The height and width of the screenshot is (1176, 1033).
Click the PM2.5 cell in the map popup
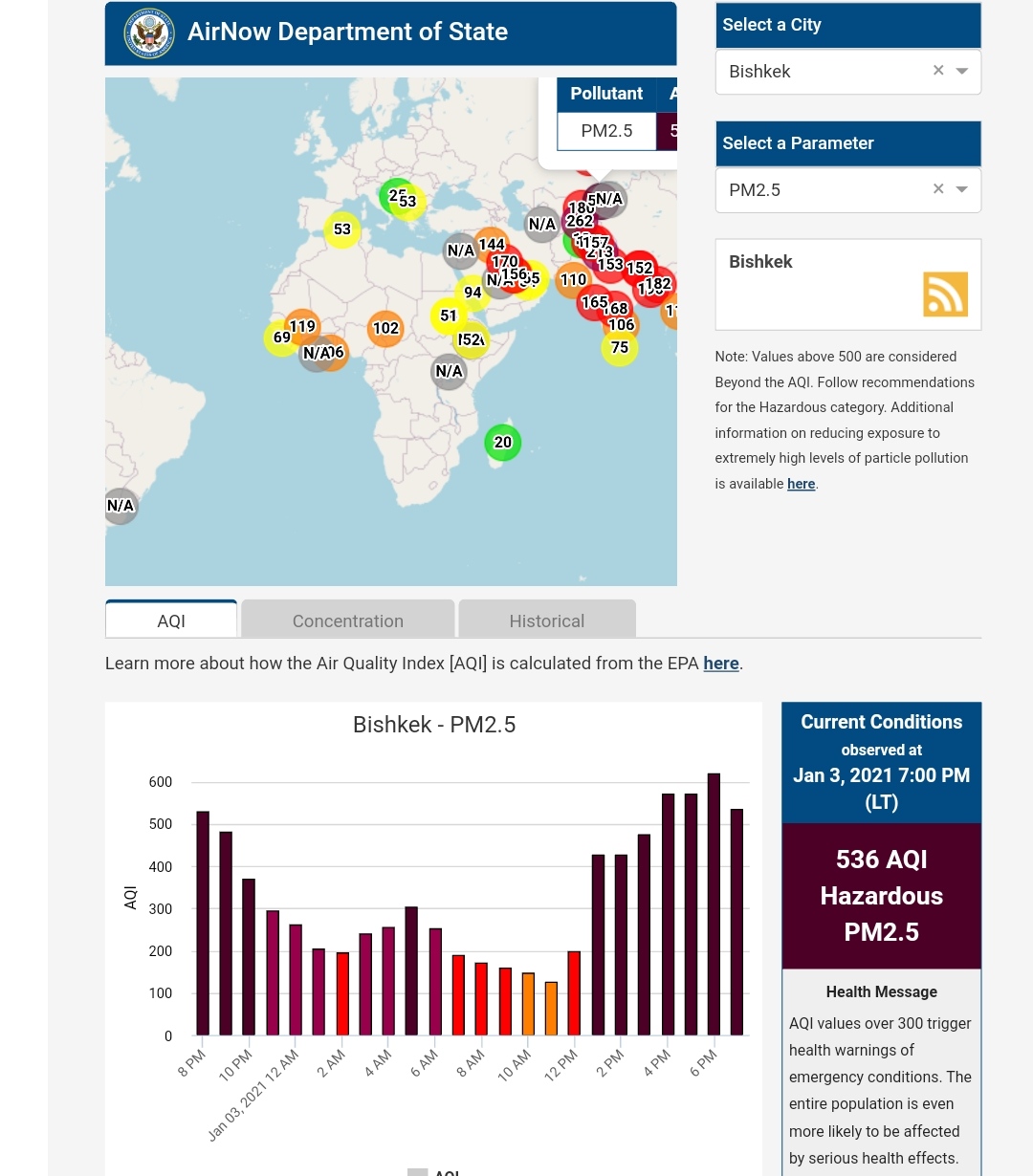pos(606,131)
